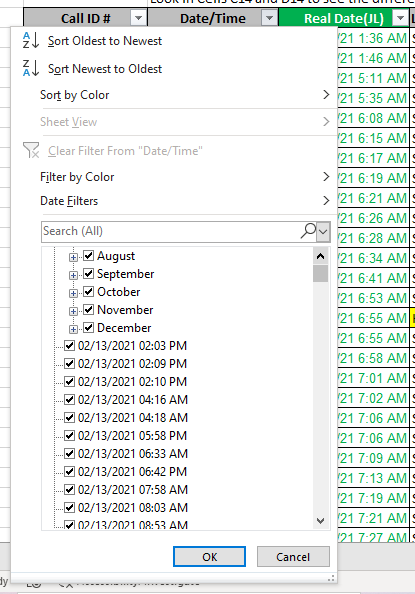Uncheck the December checkbox
Screen dimensions: 415x594
coord(88,327)
